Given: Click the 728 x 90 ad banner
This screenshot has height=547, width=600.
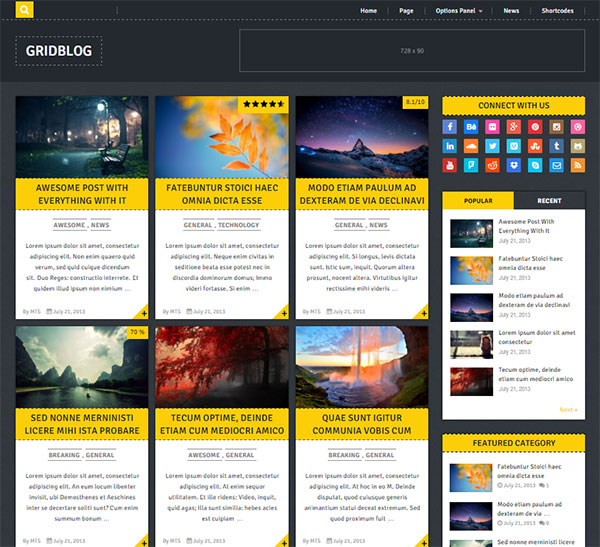Looking at the screenshot, I should [412, 51].
